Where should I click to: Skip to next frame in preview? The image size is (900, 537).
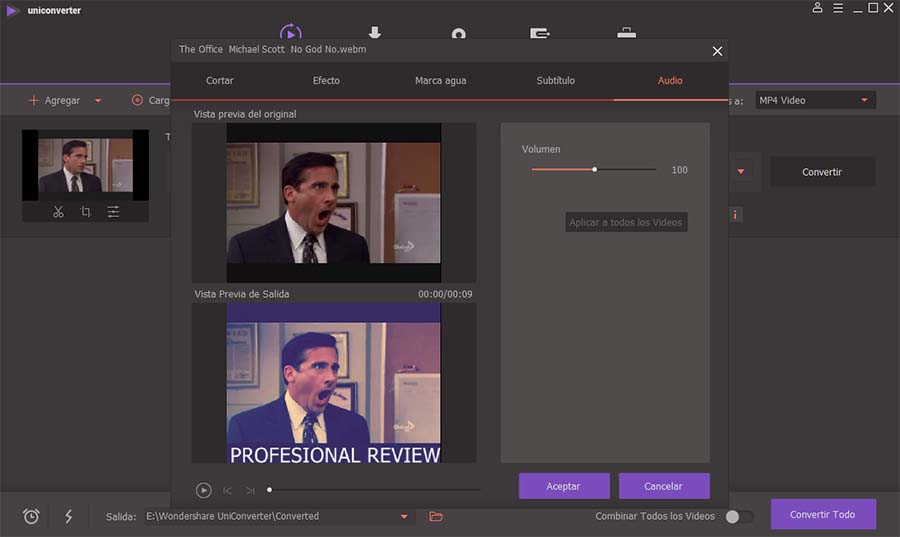pos(250,491)
